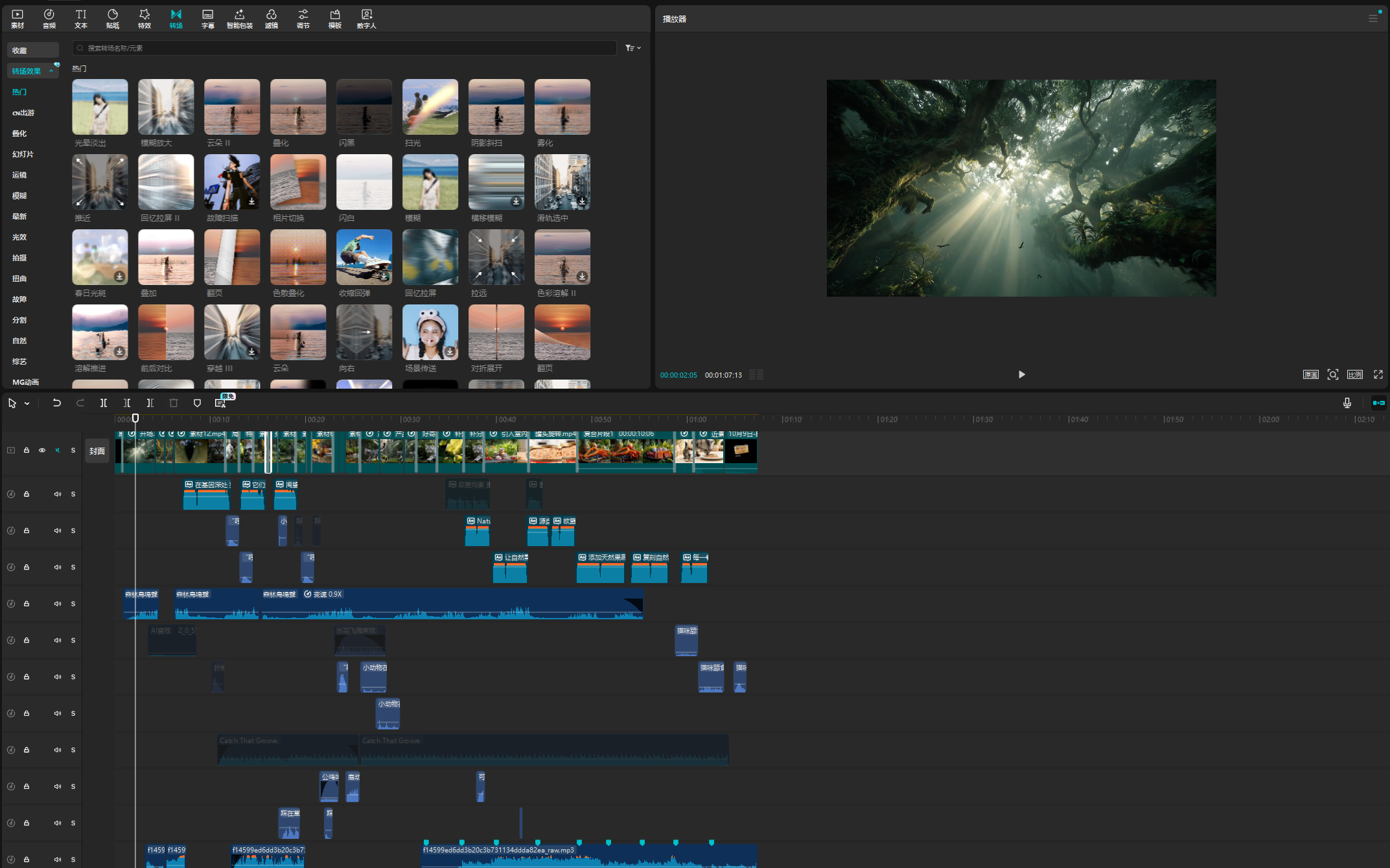Toggle eye visibility on main video track
The image size is (1390, 868).
click(x=42, y=450)
